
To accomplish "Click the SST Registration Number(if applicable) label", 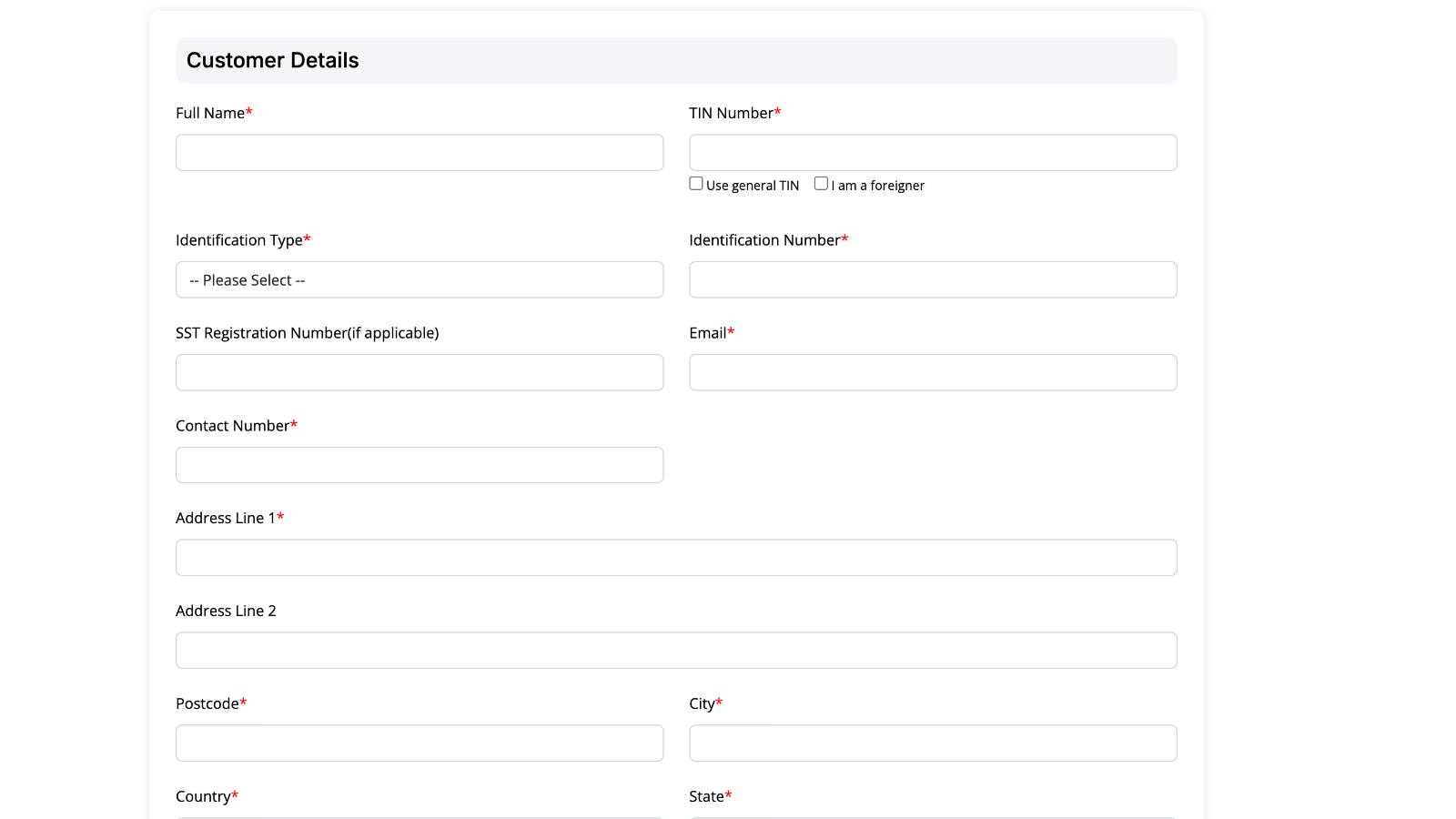I will click(x=307, y=333).
